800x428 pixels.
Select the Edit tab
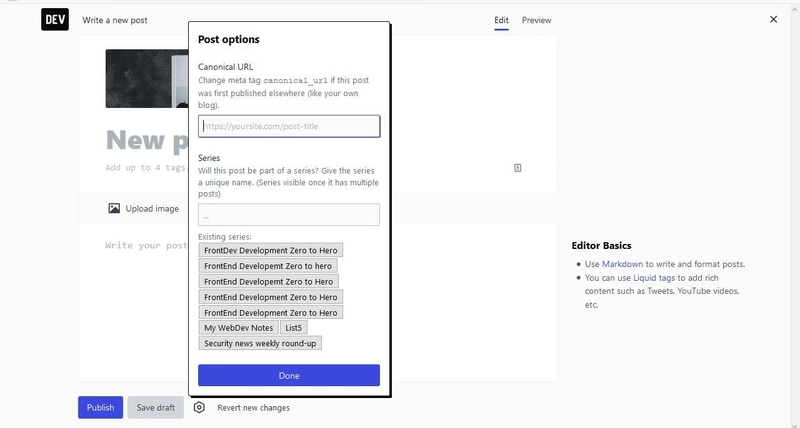(x=501, y=20)
